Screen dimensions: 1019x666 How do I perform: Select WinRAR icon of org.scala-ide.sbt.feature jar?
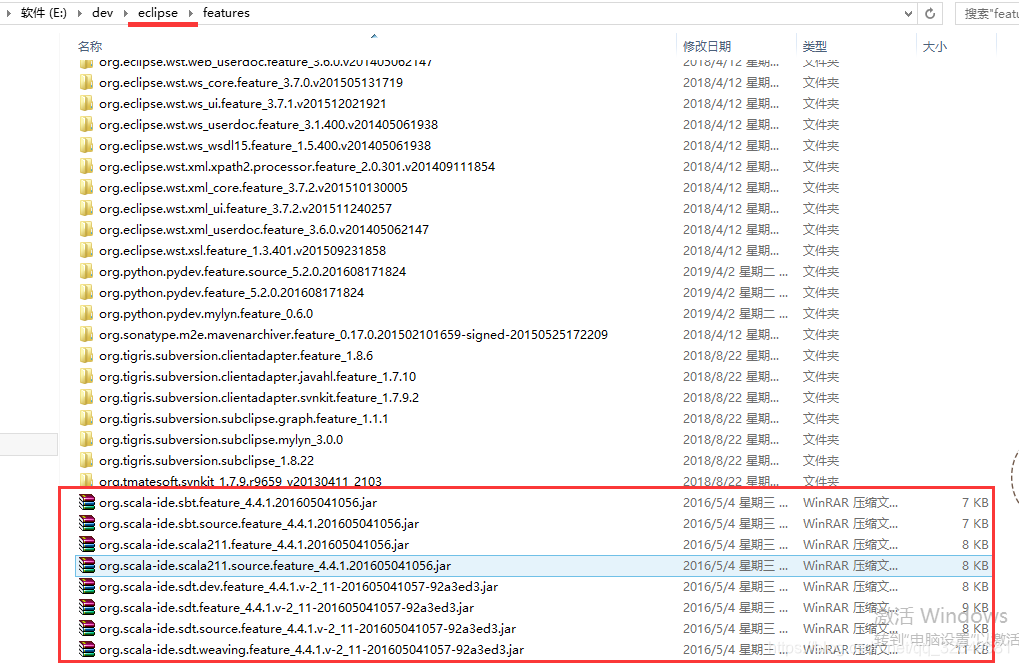coord(86,502)
